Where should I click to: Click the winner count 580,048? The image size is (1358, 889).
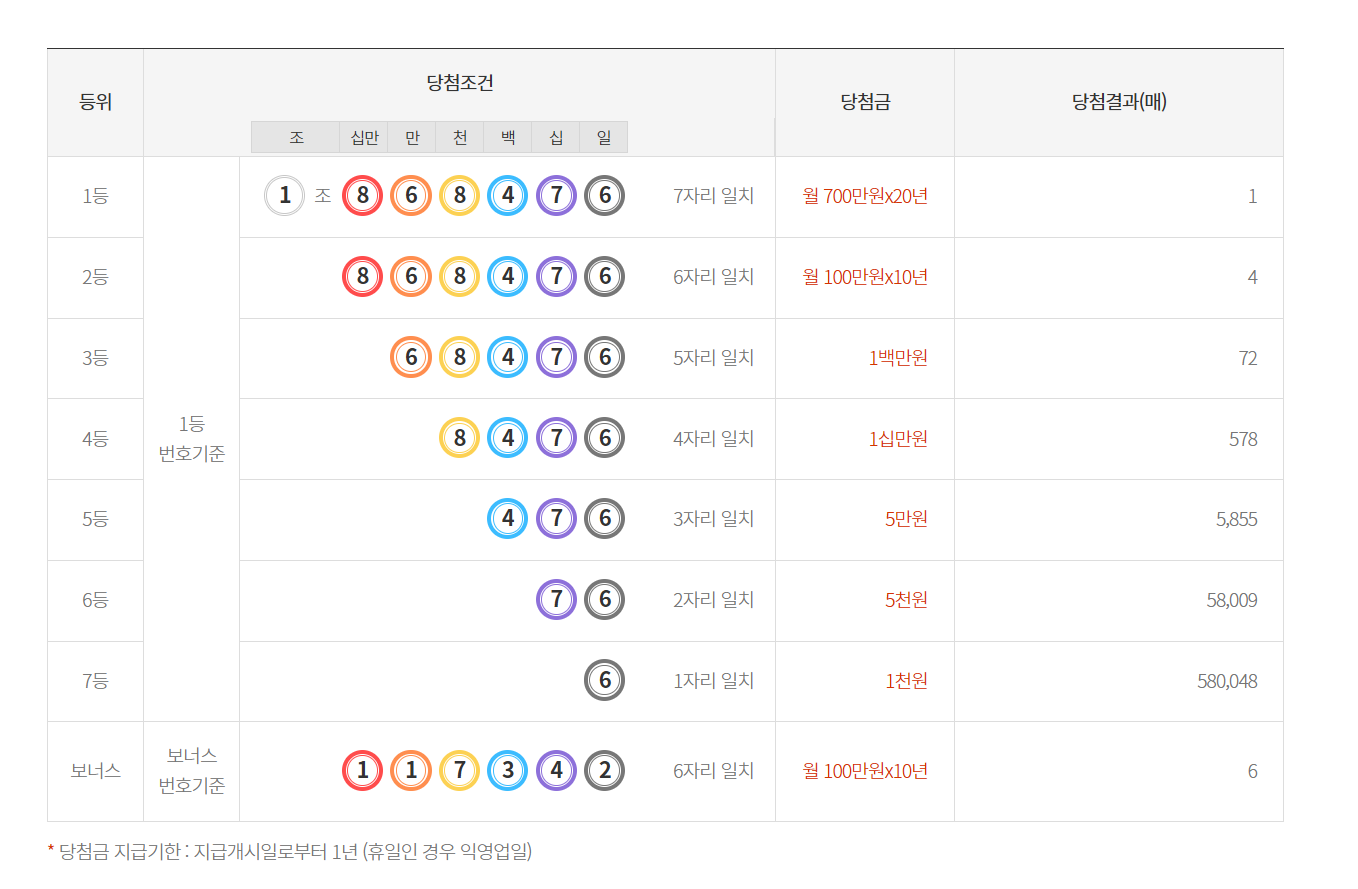(1227, 681)
